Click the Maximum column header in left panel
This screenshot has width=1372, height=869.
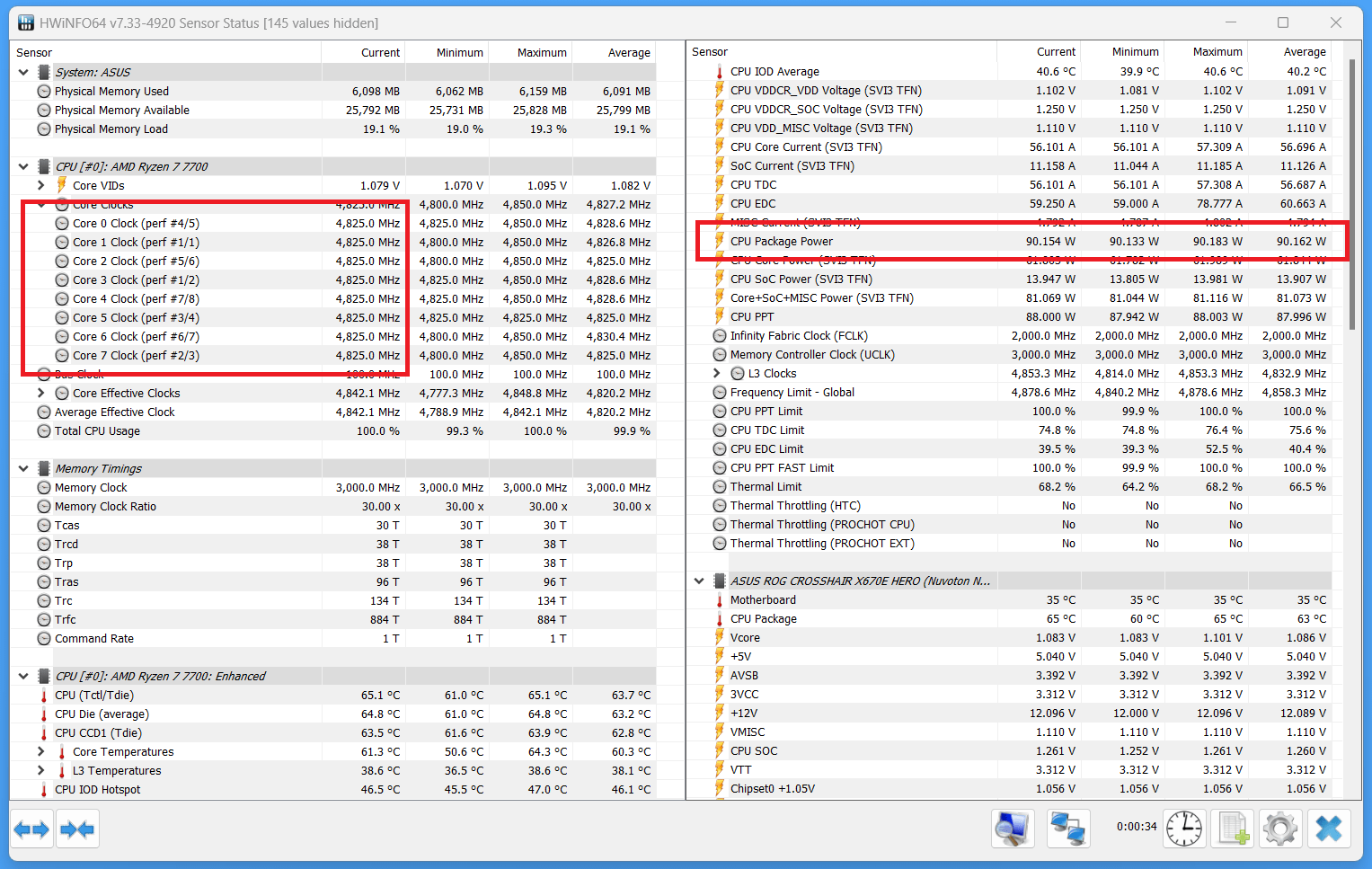pos(541,52)
